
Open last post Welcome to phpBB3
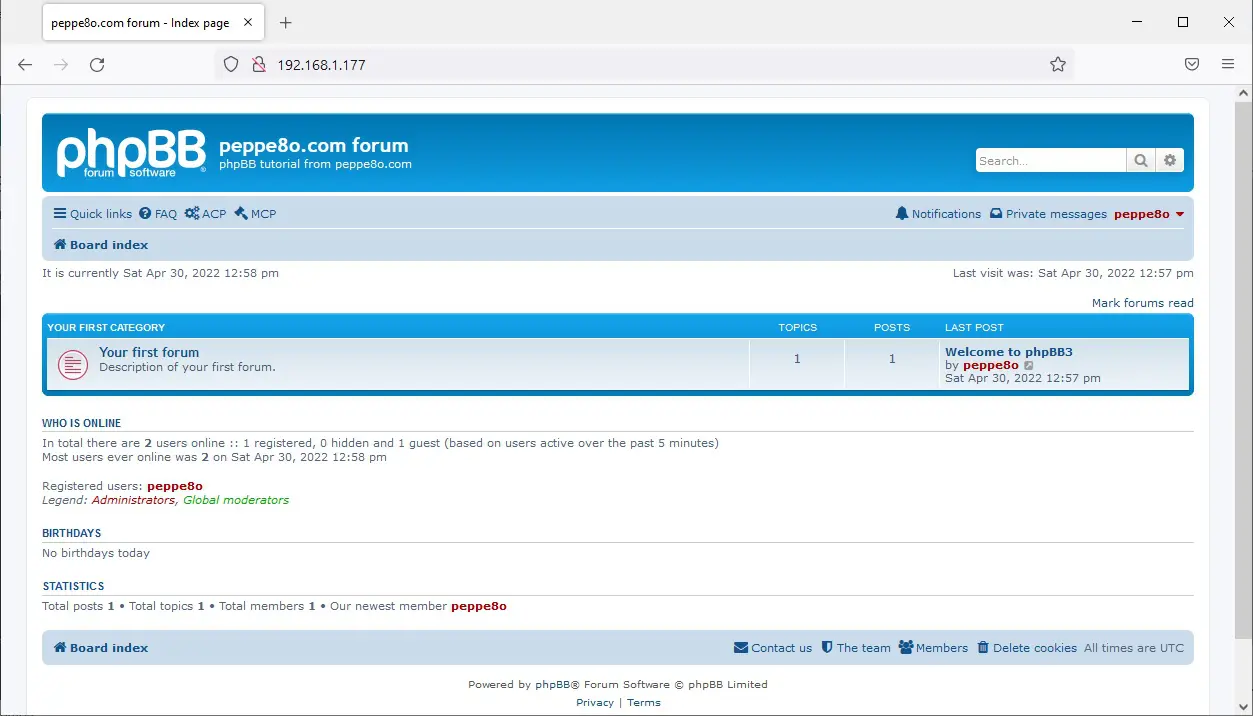tap(1009, 352)
